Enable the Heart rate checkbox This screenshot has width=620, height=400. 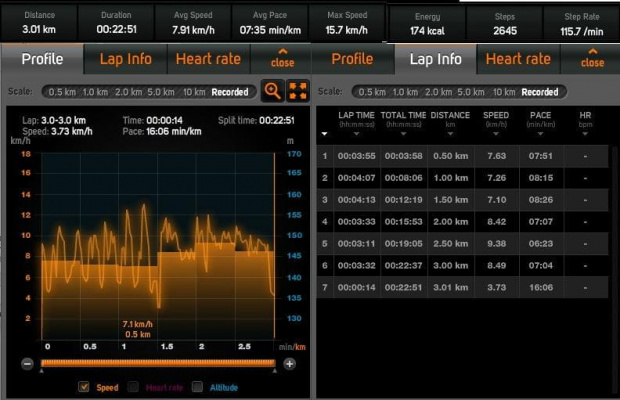tap(135, 387)
